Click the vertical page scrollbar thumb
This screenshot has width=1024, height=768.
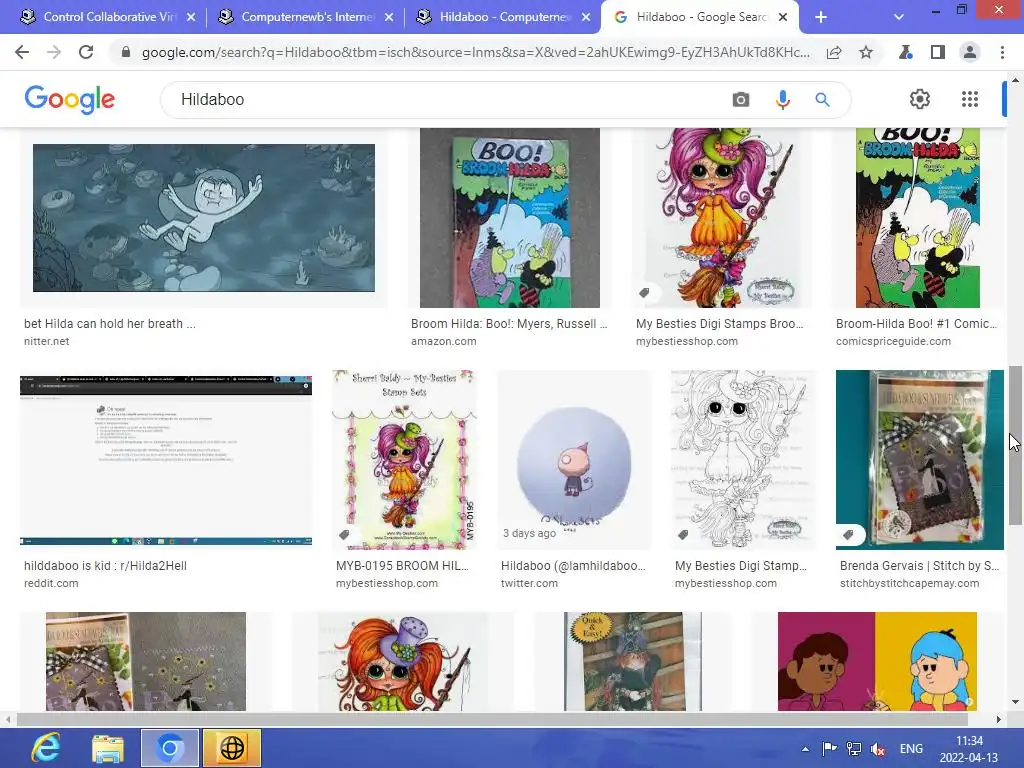(1015, 445)
